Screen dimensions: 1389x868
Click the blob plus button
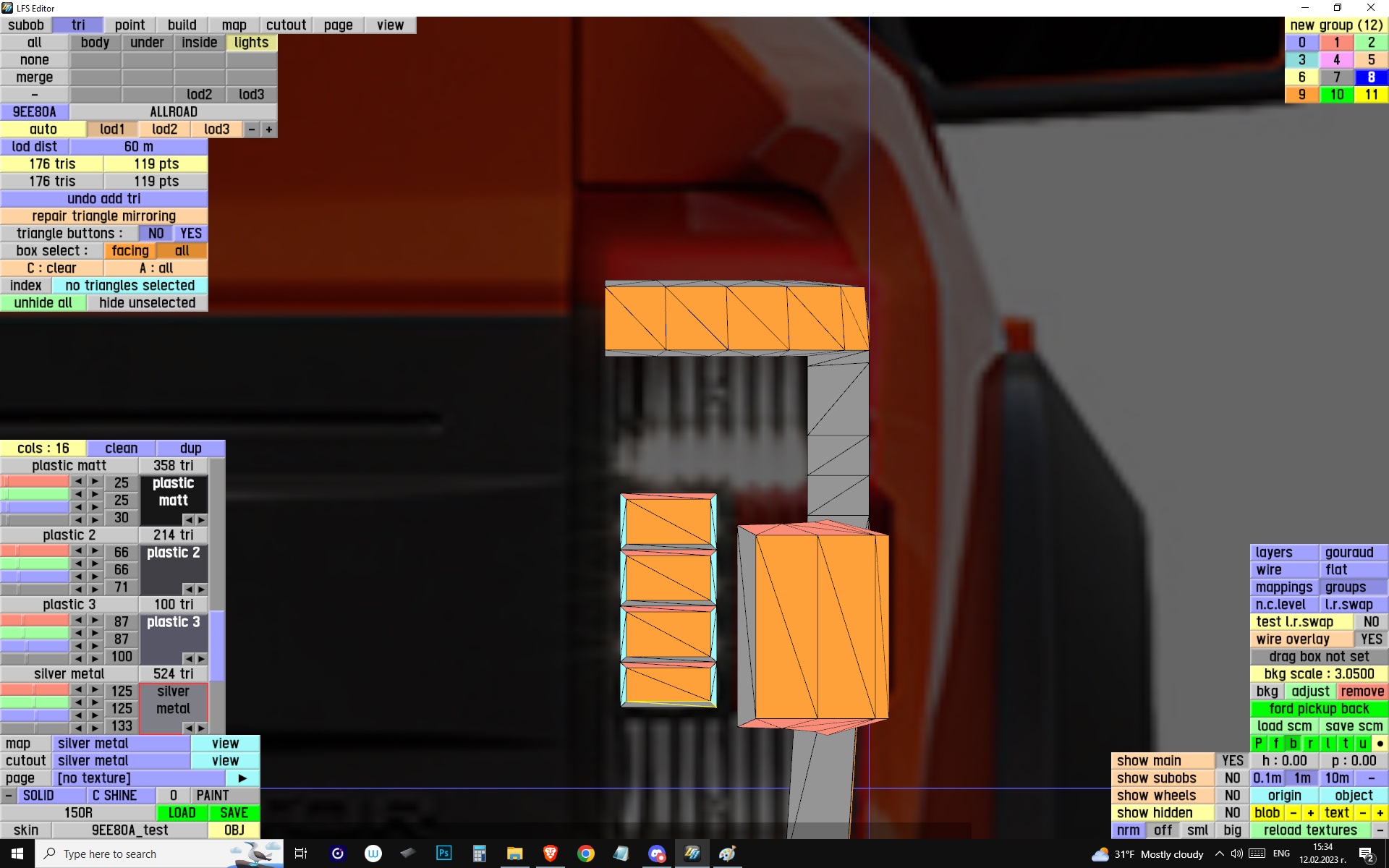click(x=1310, y=813)
